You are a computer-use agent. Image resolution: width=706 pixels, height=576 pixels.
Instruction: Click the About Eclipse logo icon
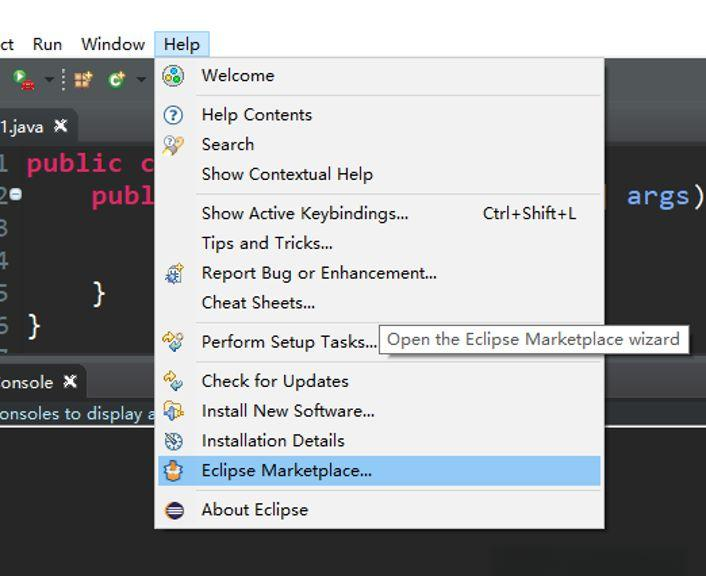[x=174, y=510]
